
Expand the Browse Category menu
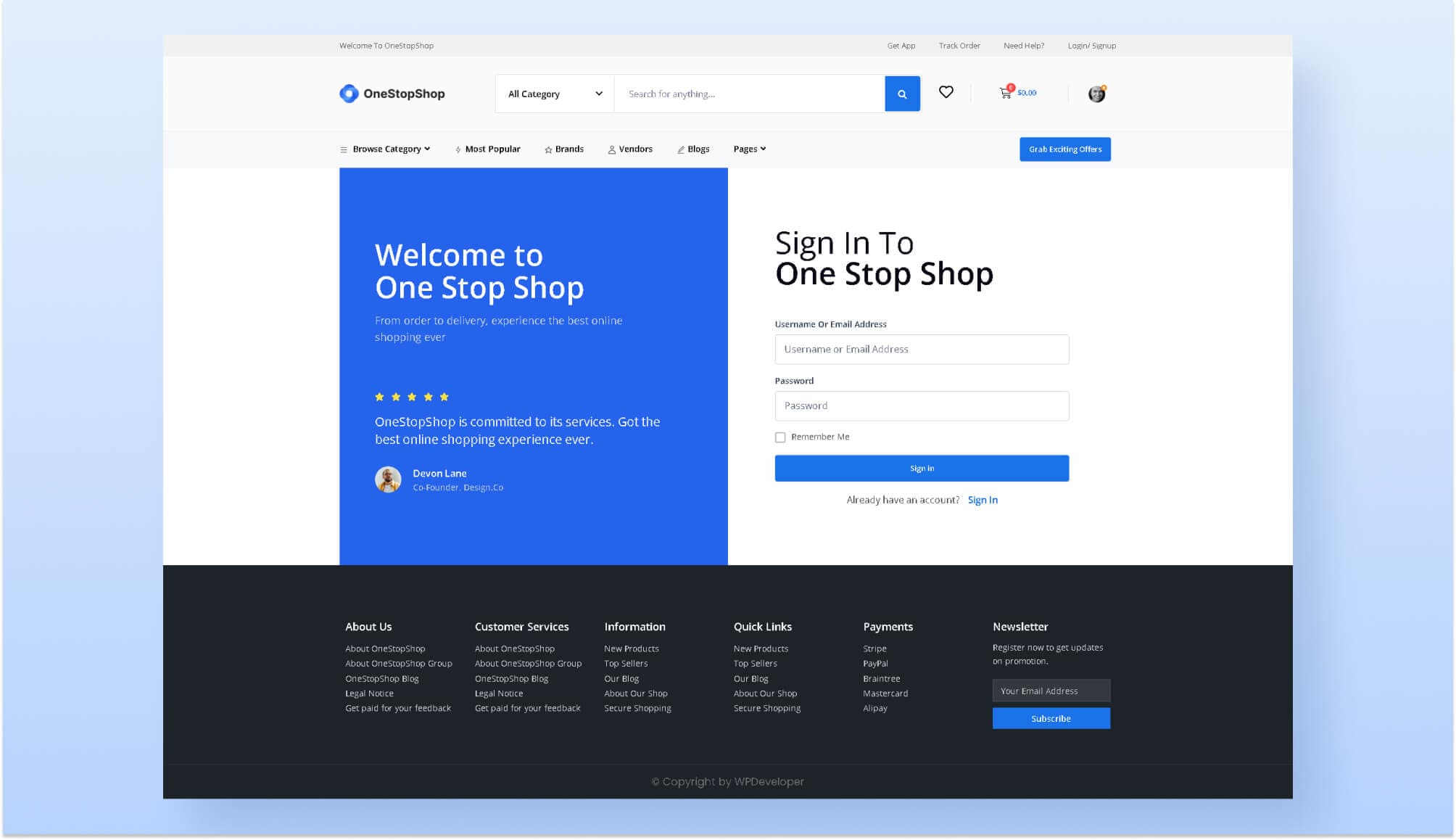[x=386, y=149]
